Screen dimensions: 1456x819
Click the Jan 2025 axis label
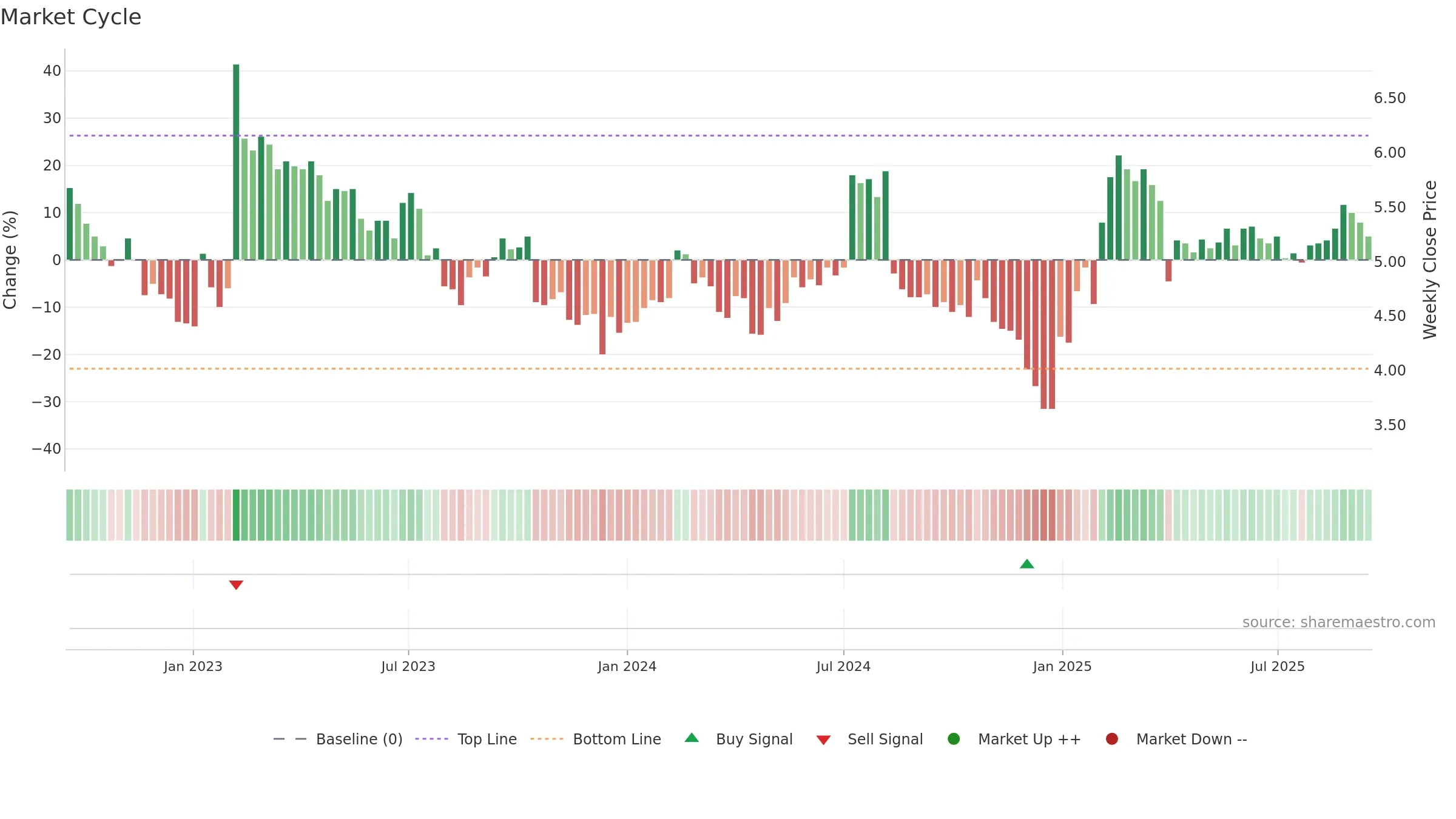pyautogui.click(x=1062, y=667)
